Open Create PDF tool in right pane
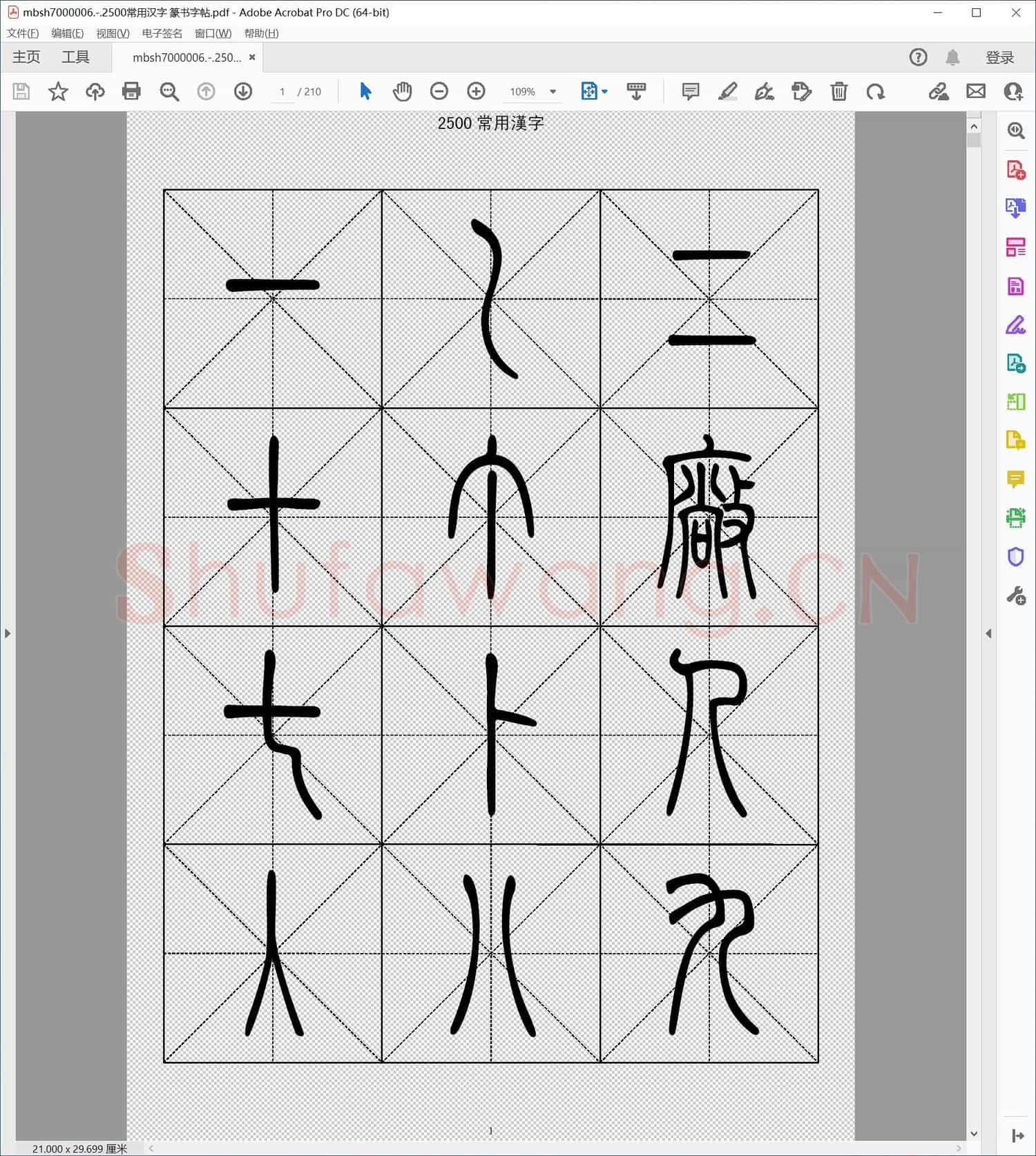 [1015, 169]
